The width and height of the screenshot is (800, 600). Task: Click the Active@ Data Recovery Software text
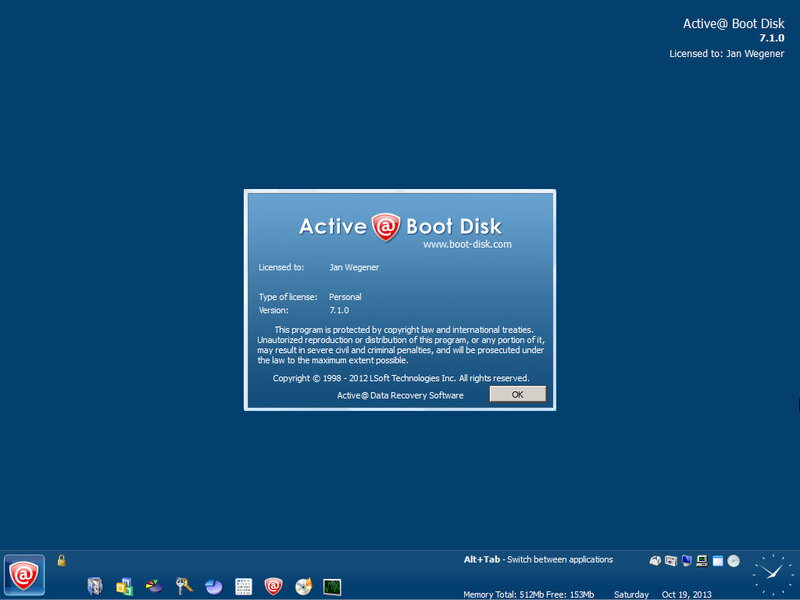click(400, 395)
